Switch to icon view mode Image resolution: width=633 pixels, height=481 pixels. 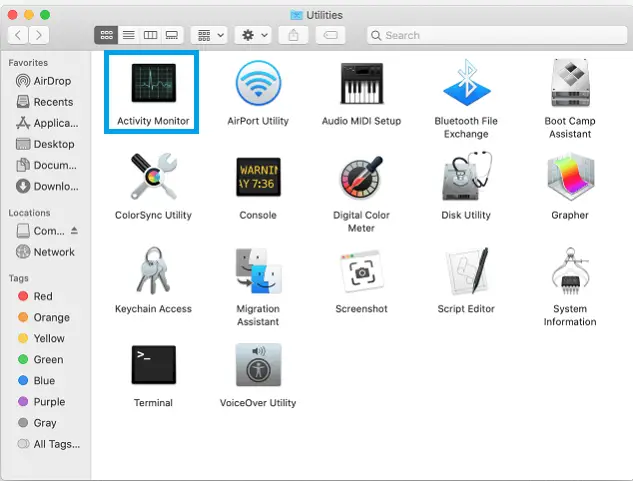(x=106, y=35)
